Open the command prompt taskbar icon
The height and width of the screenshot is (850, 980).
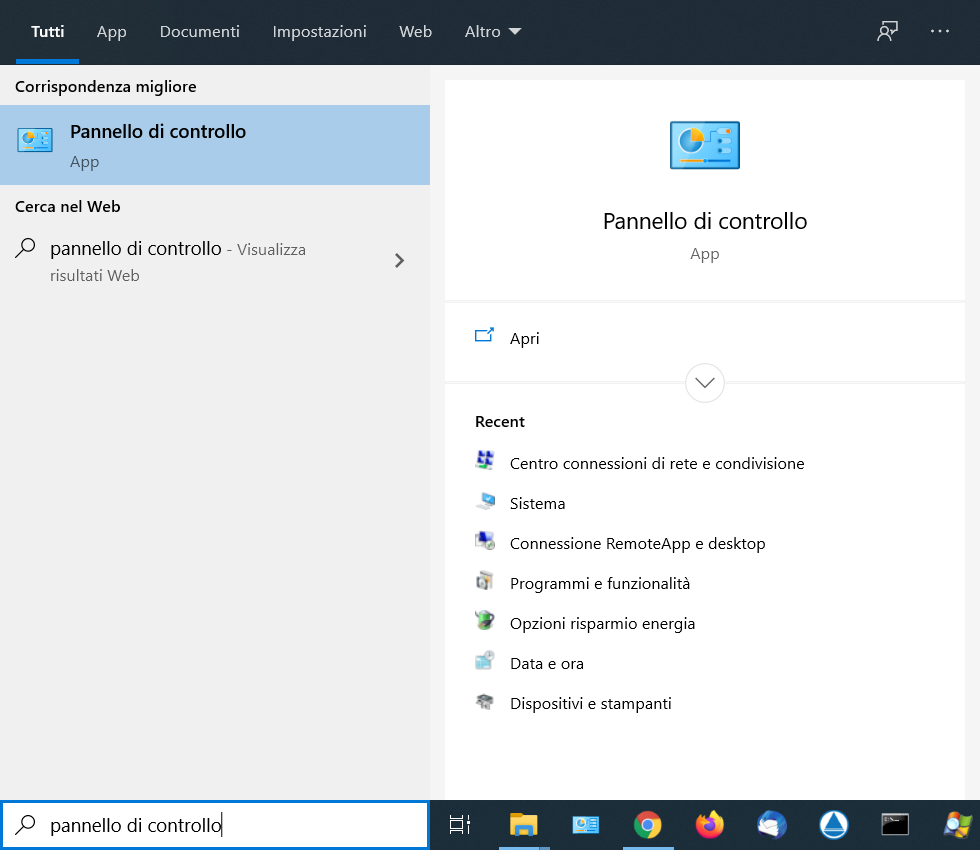pos(895,825)
